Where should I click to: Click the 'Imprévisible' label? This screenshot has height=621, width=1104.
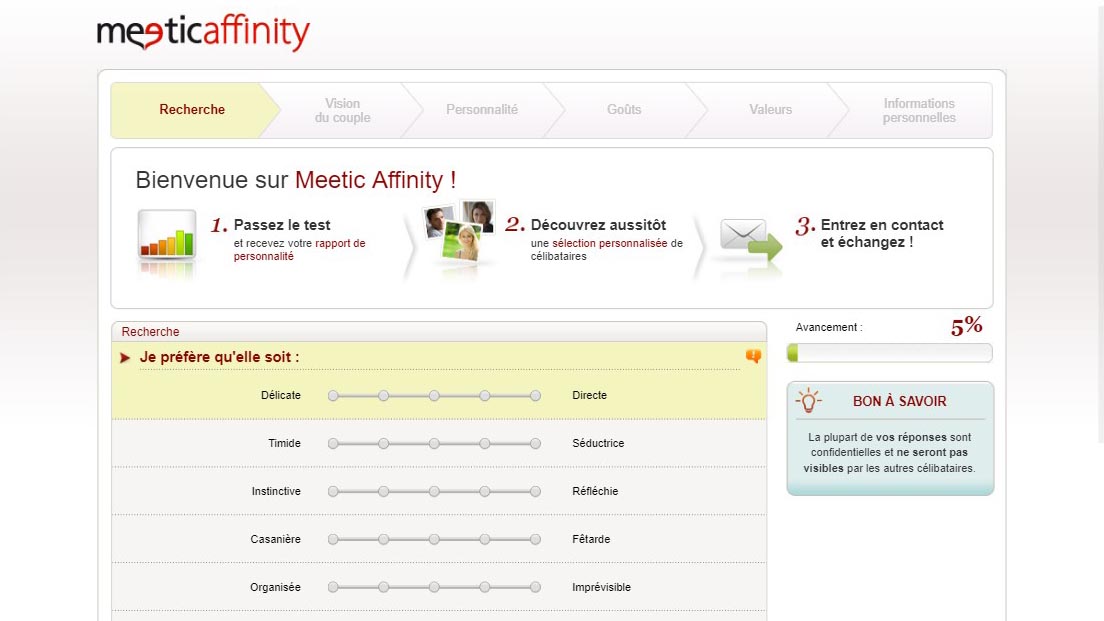(x=601, y=587)
